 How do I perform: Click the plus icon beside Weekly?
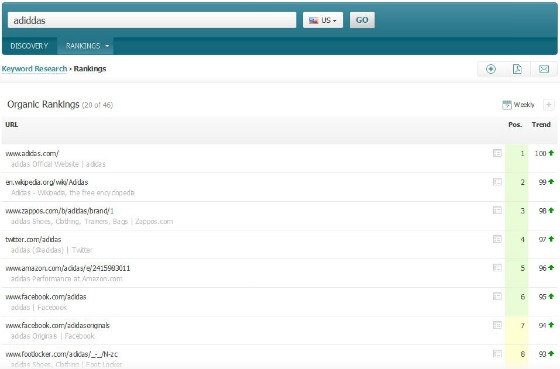pyautogui.click(x=548, y=105)
